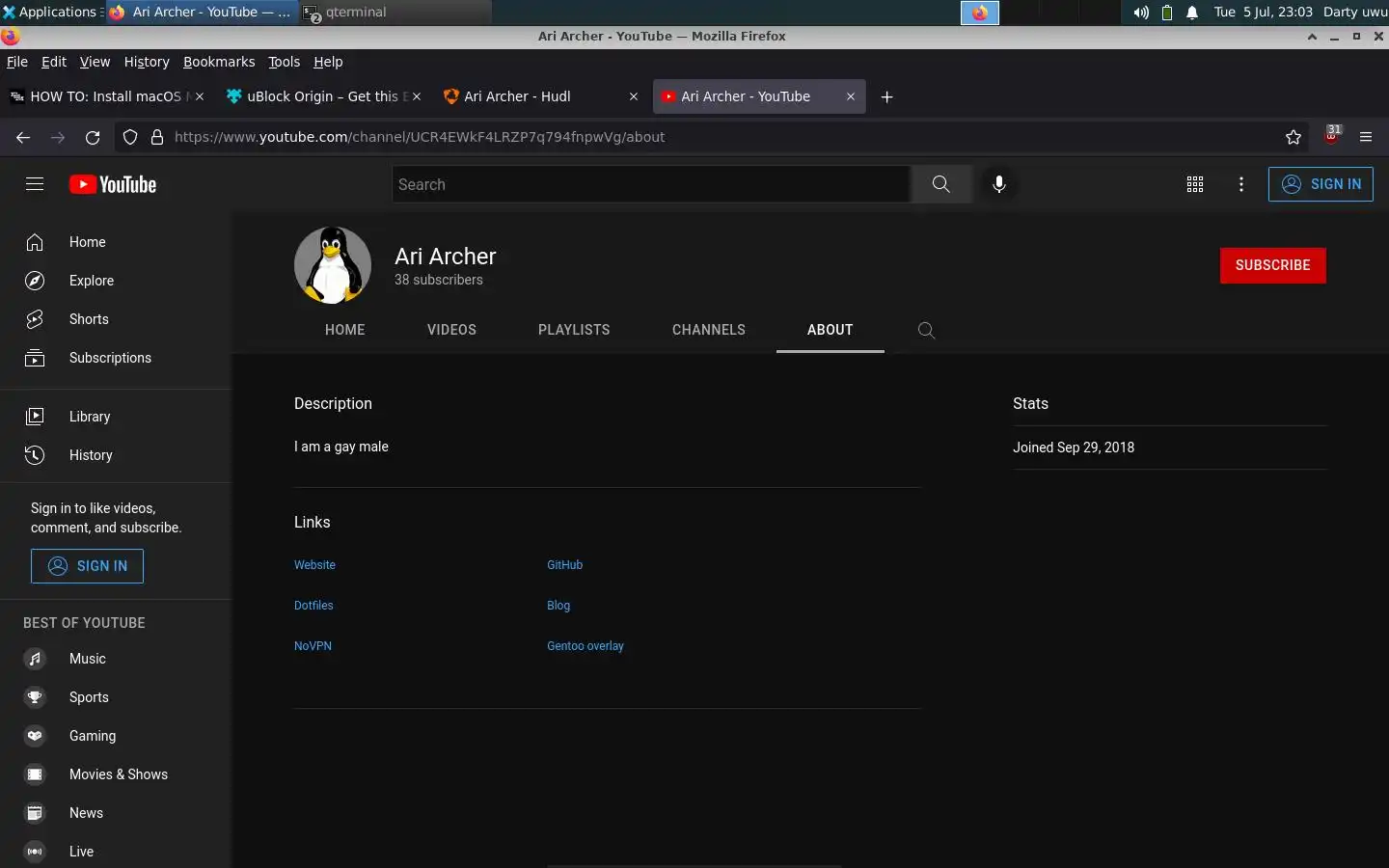This screenshot has height=868, width=1389.
Task: Open Subscriptions in sidebar
Action: [116, 358]
